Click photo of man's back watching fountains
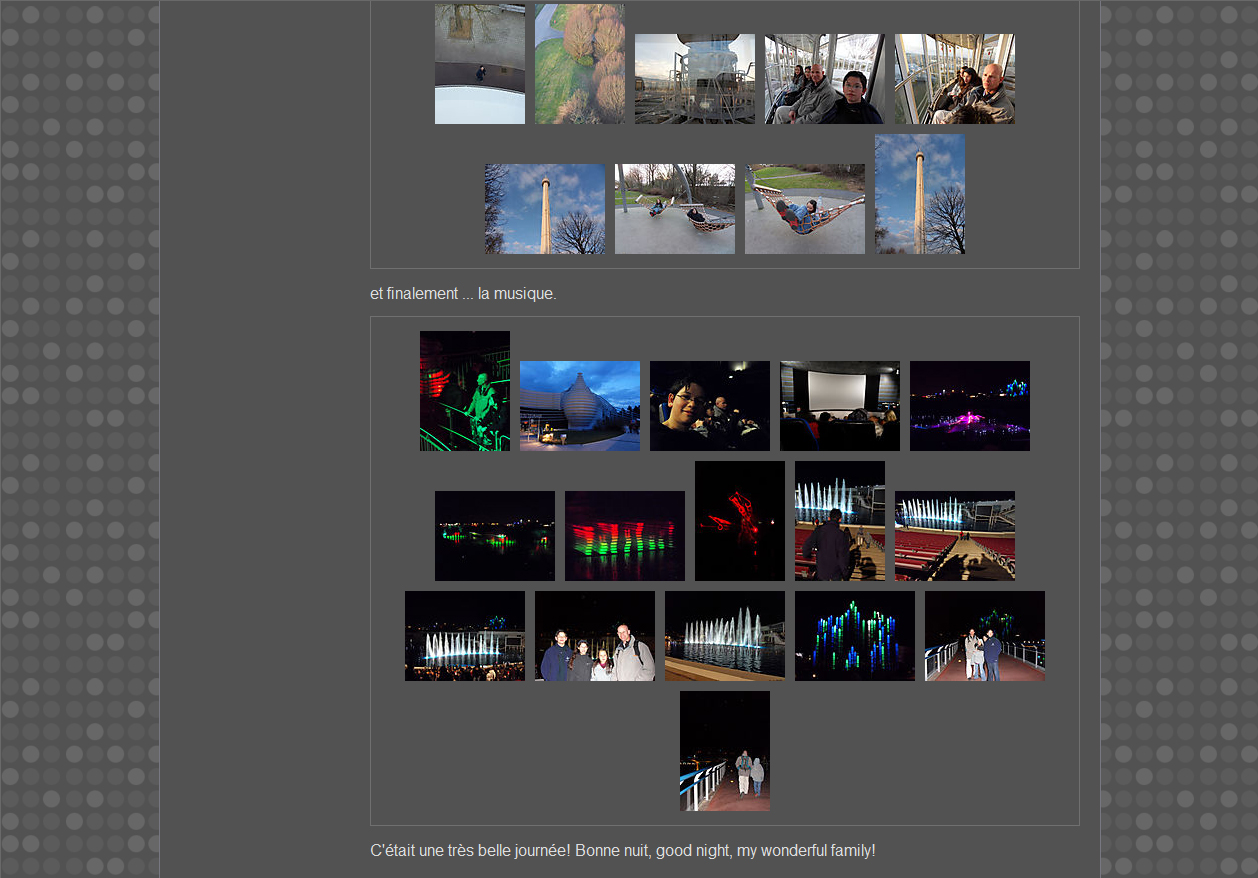Image resolution: width=1258 pixels, height=878 pixels. click(x=839, y=521)
